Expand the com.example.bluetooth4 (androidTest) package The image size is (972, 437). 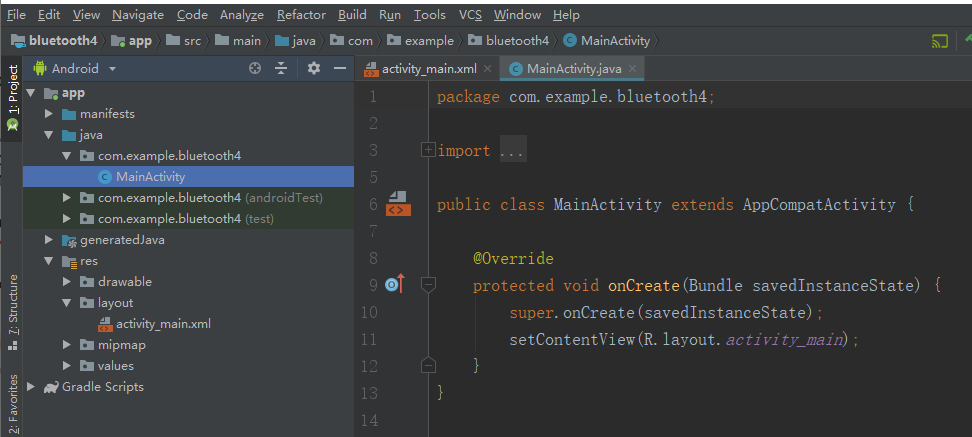click(x=67, y=198)
